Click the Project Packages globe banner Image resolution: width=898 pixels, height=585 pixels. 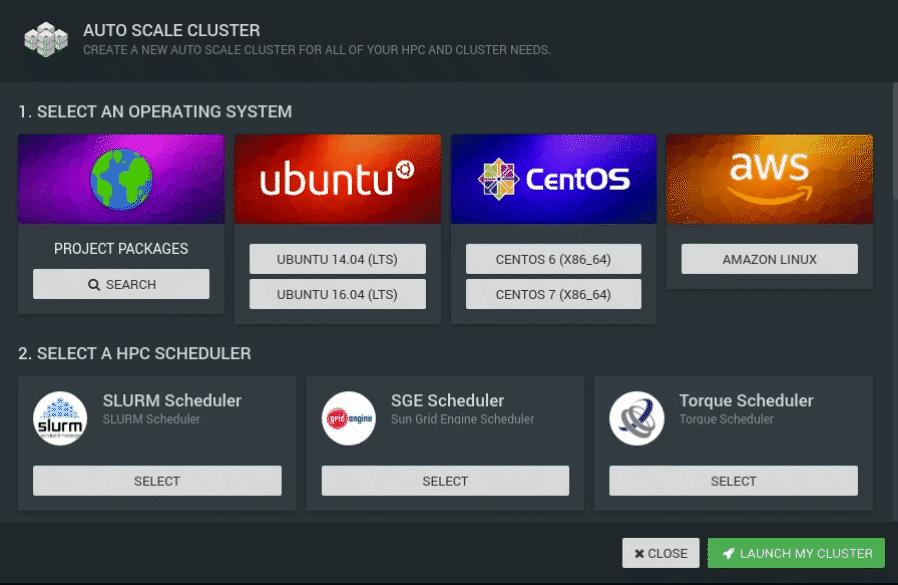[121, 179]
